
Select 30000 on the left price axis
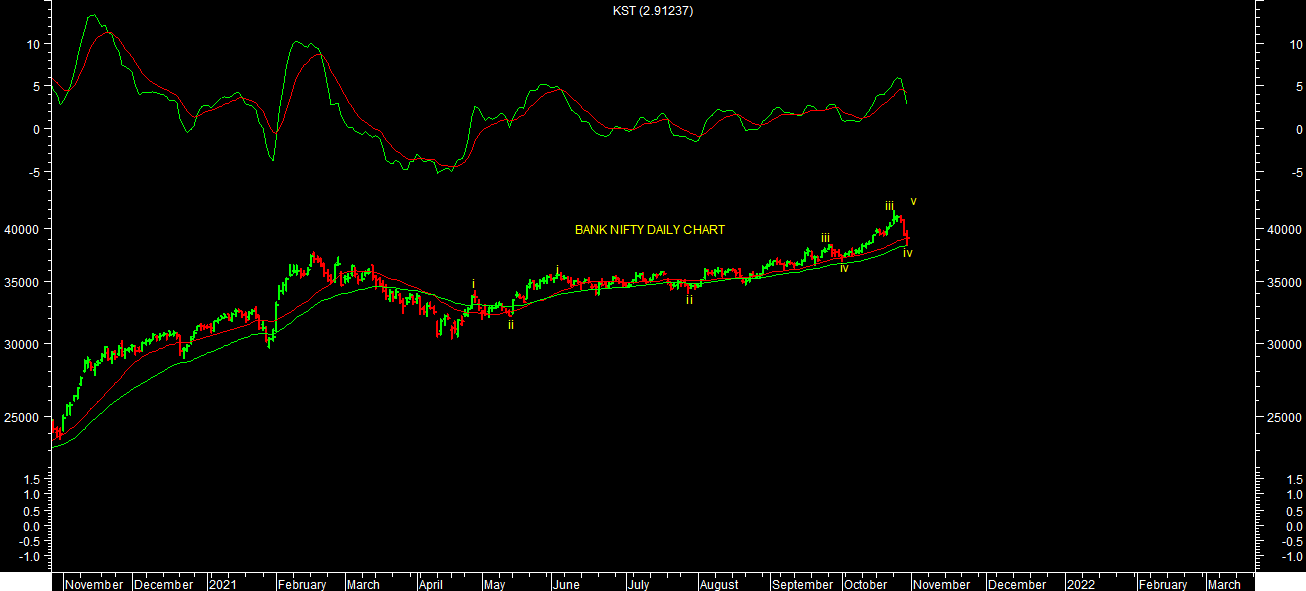point(23,344)
